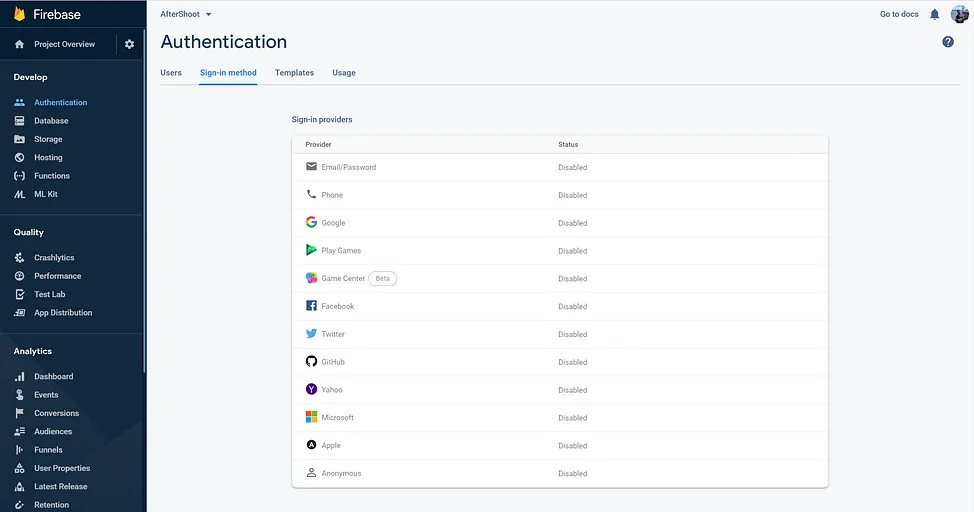Open project settings gear icon

tap(129, 44)
